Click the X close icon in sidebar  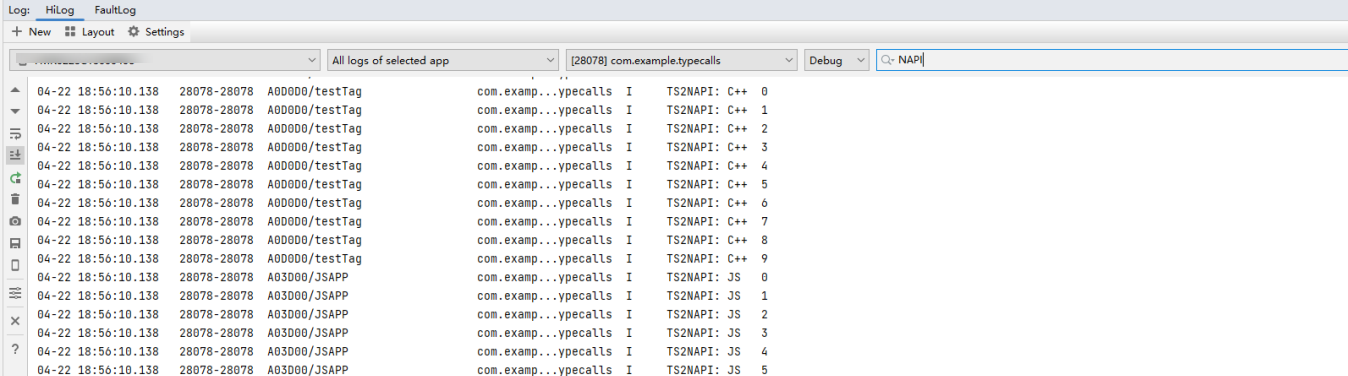tap(15, 321)
